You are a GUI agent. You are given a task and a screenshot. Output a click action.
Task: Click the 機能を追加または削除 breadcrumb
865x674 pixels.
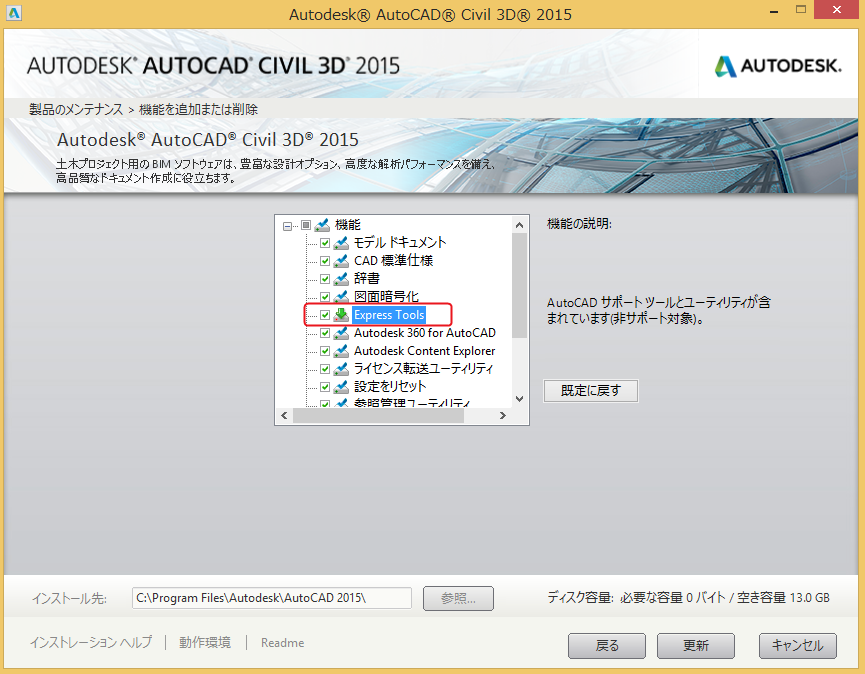pos(199,109)
